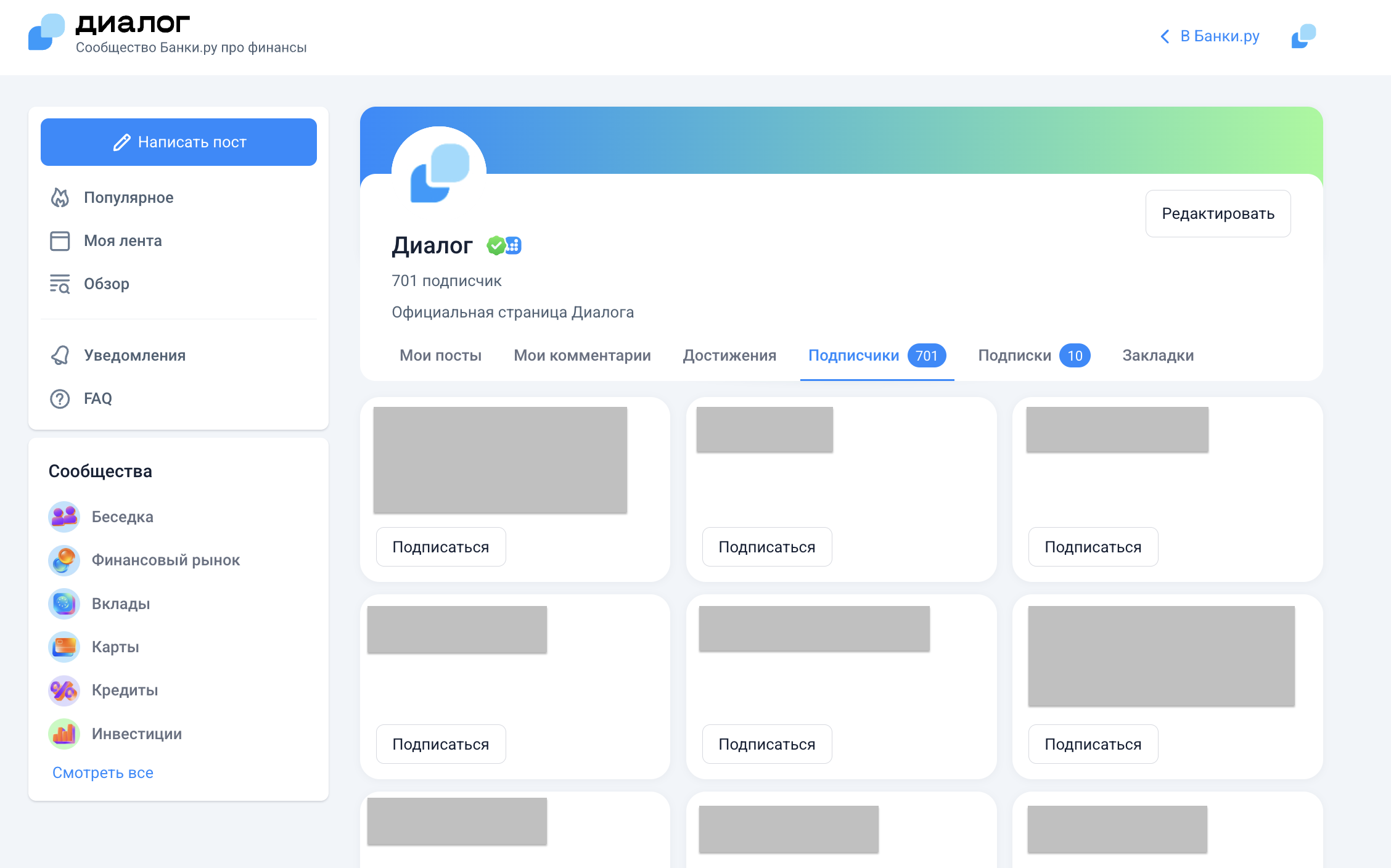Click the Вклады community icon
The height and width of the screenshot is (868, 1391).
tap(64, 604)
